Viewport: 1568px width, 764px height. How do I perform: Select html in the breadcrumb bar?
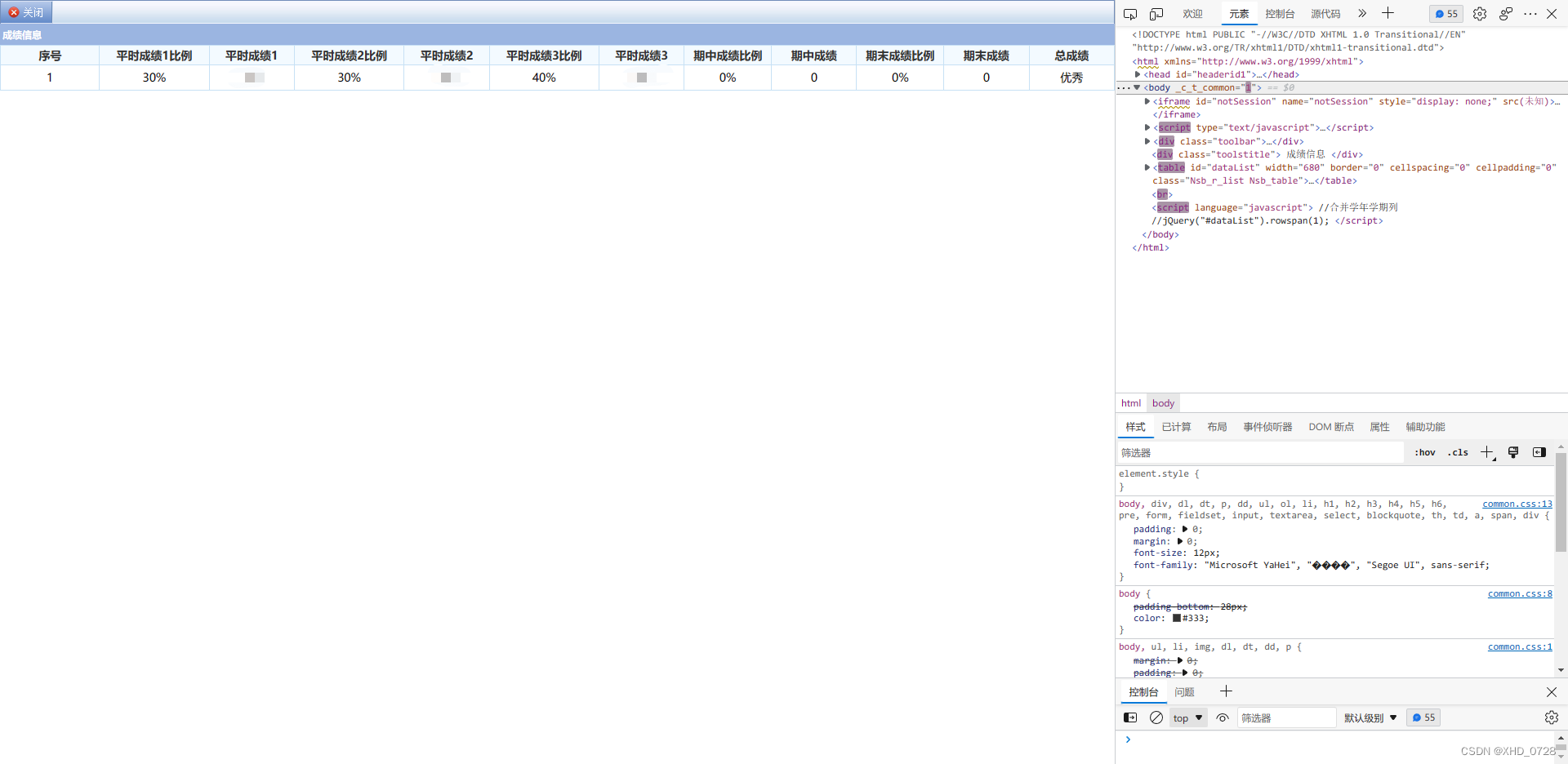[1130, 403]
